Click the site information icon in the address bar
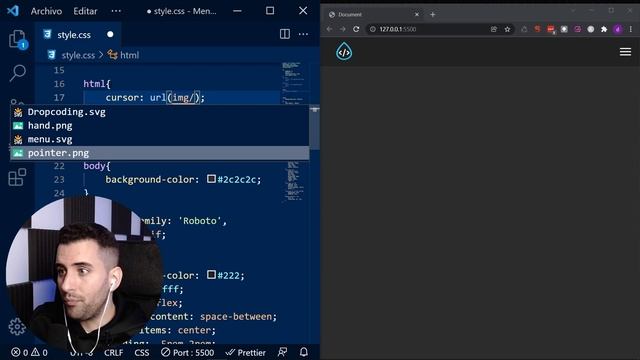The height and width of the screenshot is (360, 640). (373, 29)
